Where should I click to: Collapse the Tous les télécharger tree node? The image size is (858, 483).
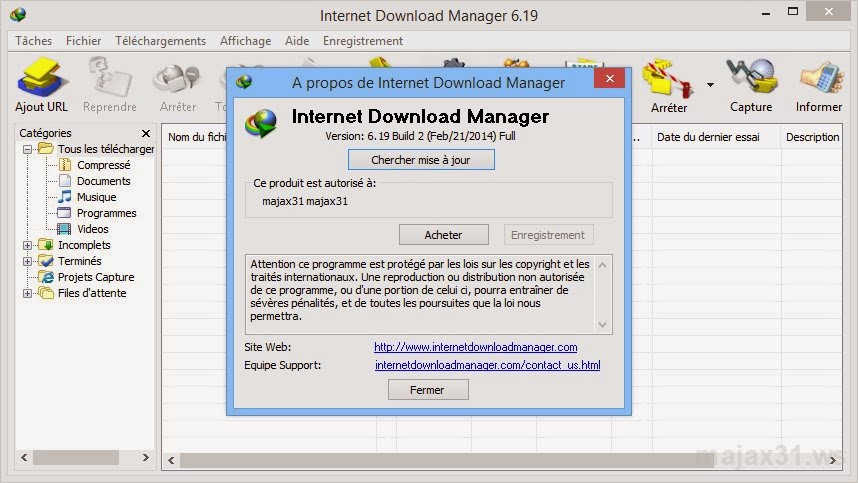(27, 149)
